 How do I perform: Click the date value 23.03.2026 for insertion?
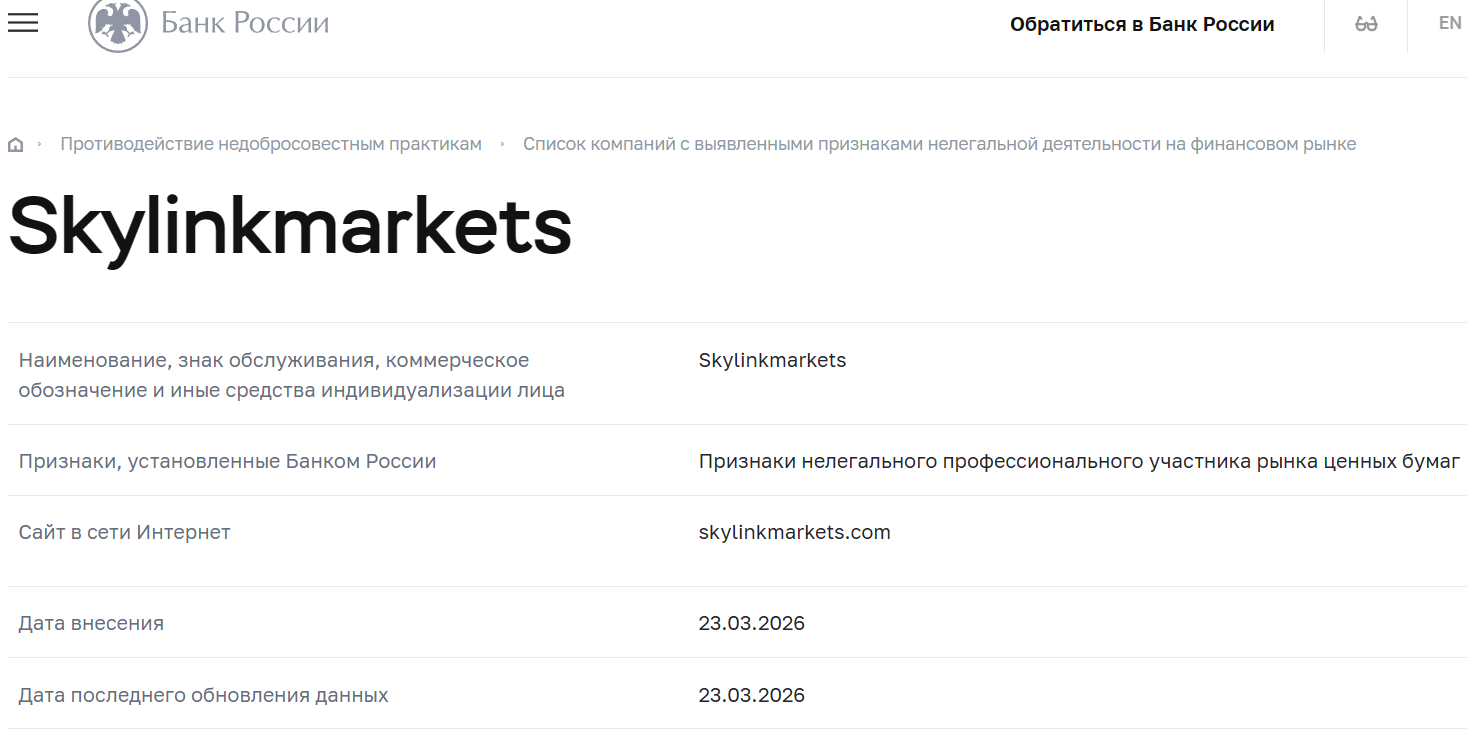[751, 622]
